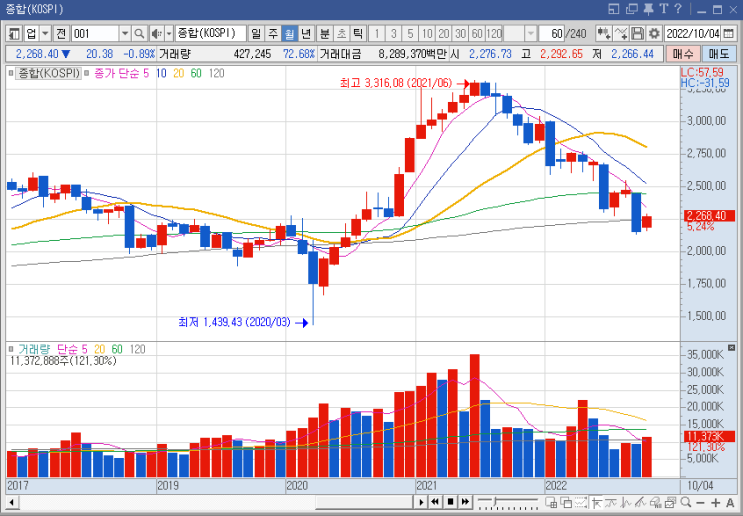Image resolution: width=743 pixels, height=516 pixels.
Task: Click the plus zoom-in icon at bottom
Action: 716,502
